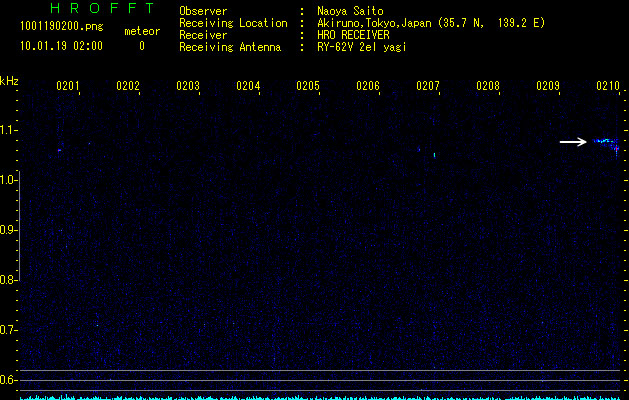Screen dimensions: 629x400
Task: Click the 0.9 frequency axis label
Action: click(x=9, y=230)
